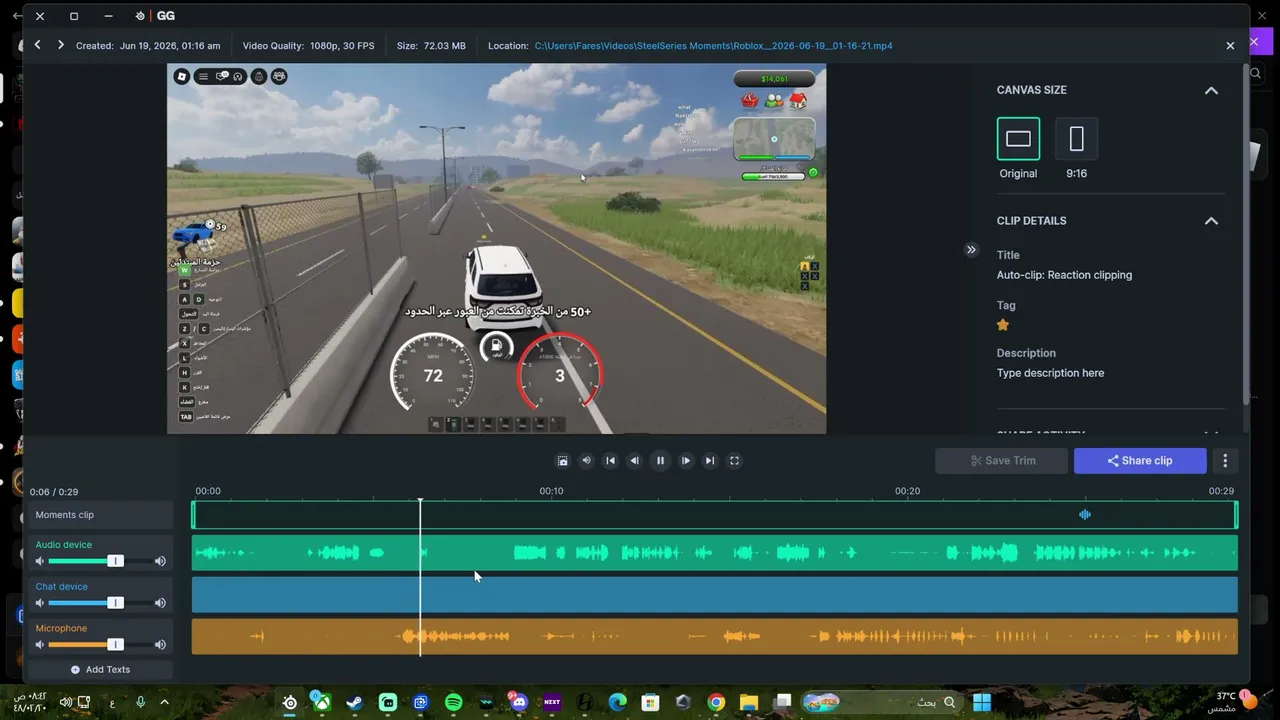Image resolution: width=1280 pixels, height=720 pixels.
Task: Set Audio device volume to maximum
Action: pyautogui.click(x=160, y=561)
